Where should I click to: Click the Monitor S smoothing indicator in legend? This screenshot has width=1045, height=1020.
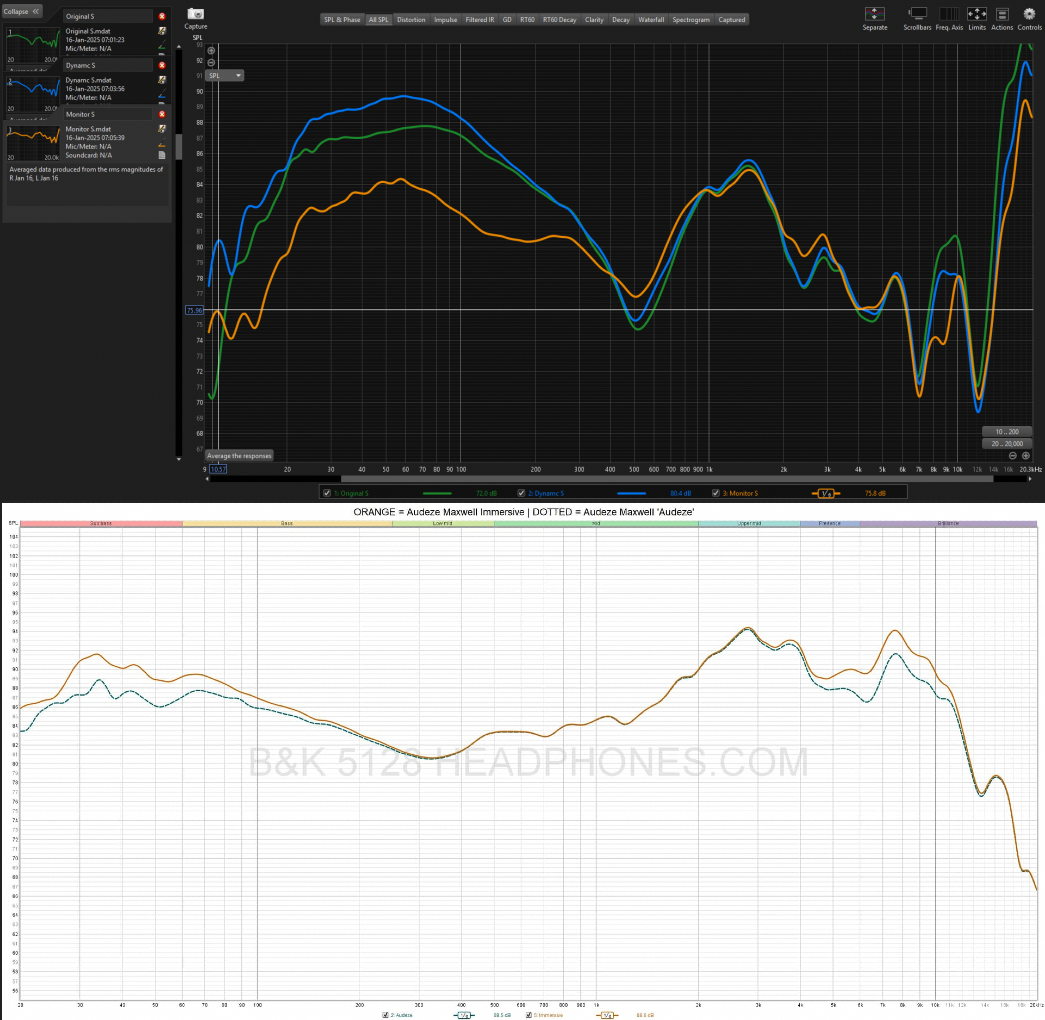[x=826, y=493]
